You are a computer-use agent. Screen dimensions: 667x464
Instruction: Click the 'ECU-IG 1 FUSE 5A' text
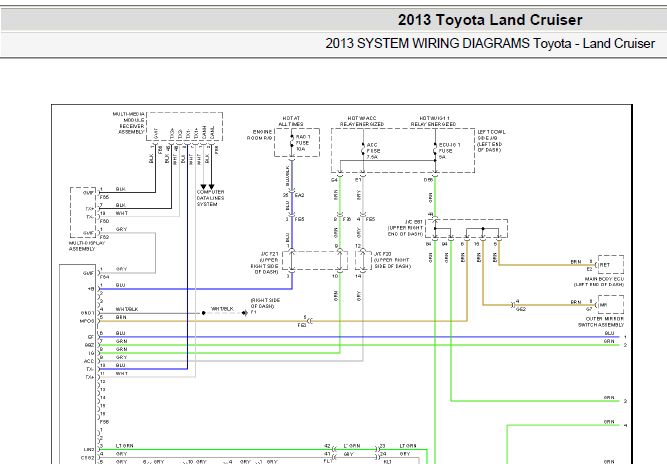pos(449,151)
